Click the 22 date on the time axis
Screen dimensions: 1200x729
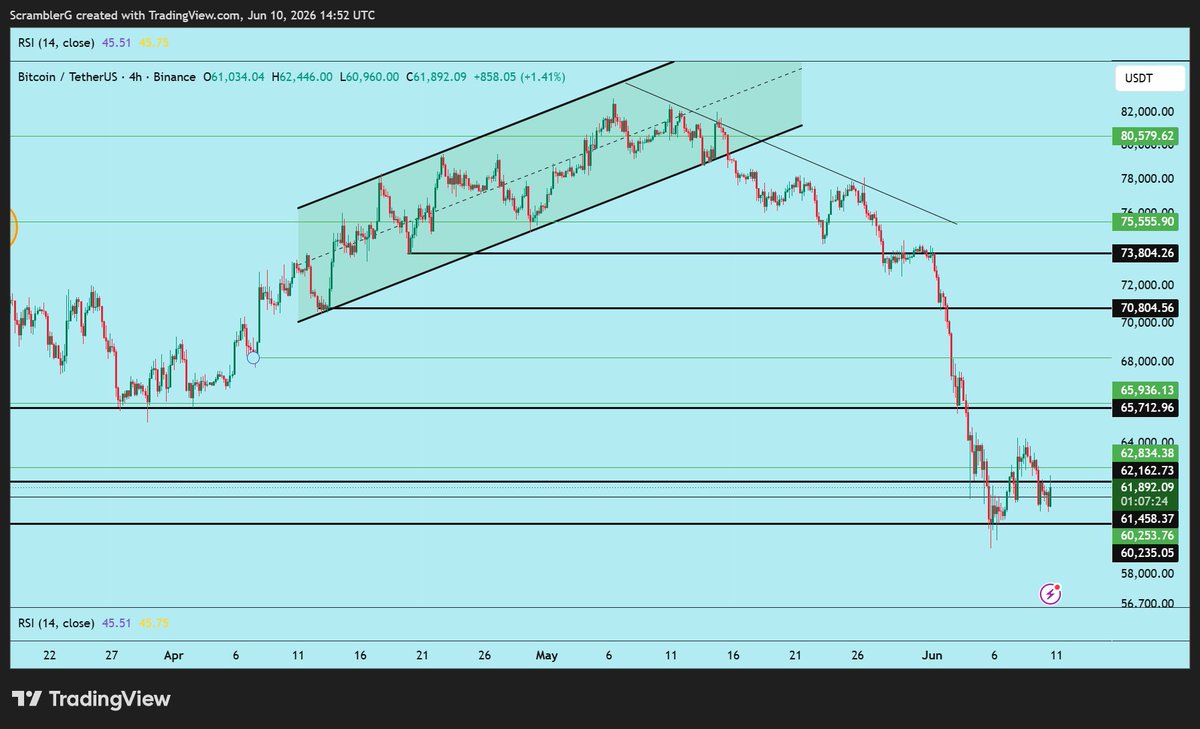tap(49, 656)
